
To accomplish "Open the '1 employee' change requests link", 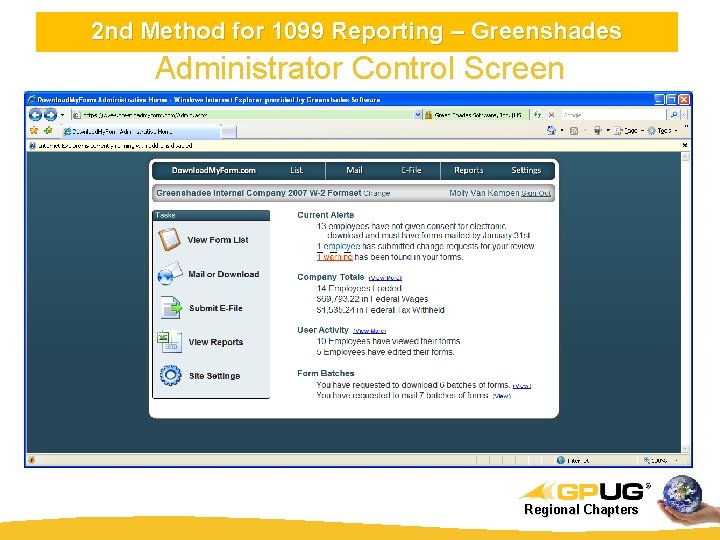I will pyautogui.click(x=338, y=246).
